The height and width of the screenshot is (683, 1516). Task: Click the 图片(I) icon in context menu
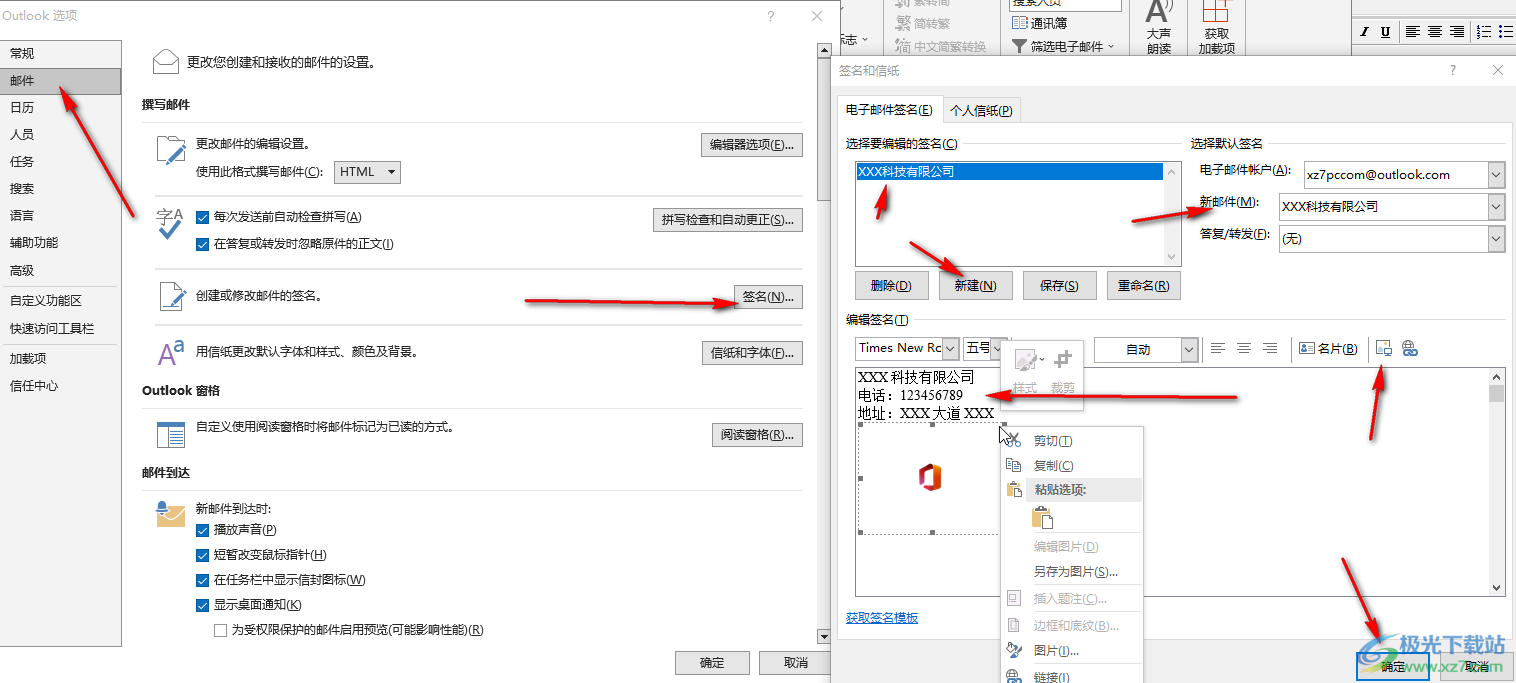point(1013,650)
